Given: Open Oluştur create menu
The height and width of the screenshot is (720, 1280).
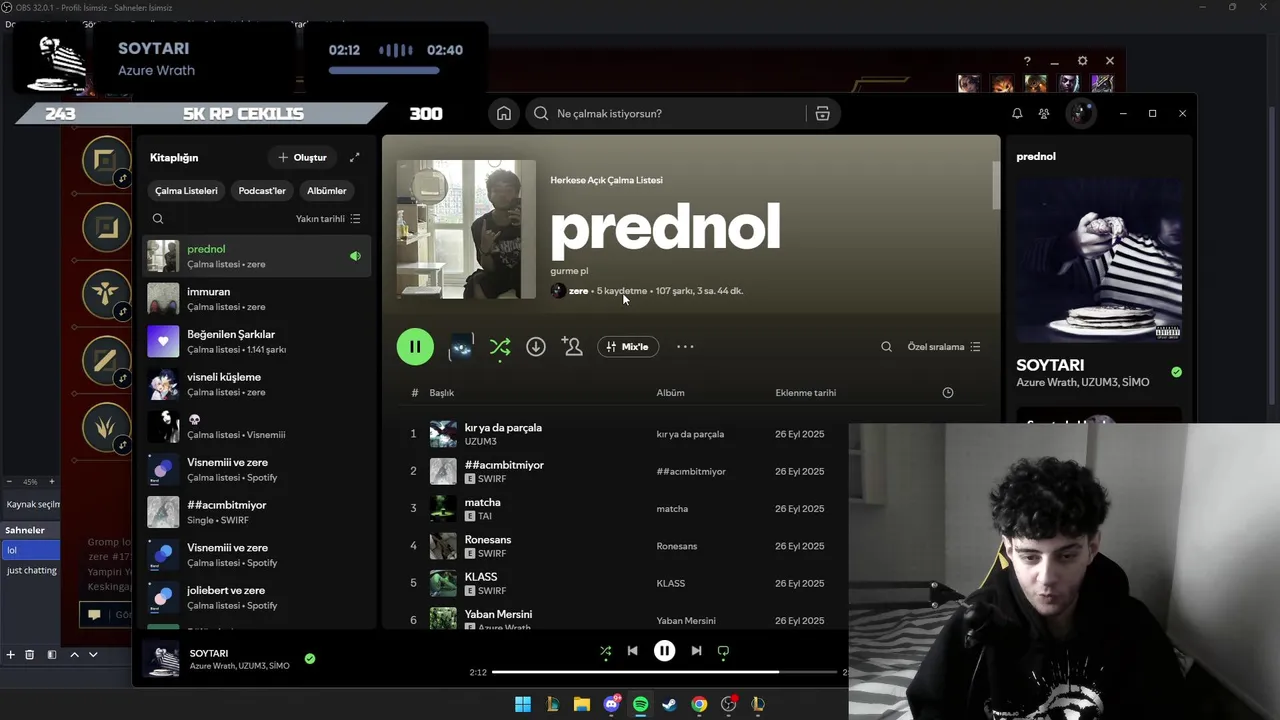Looking at the screenshot, I should click(x=303, y=157).
